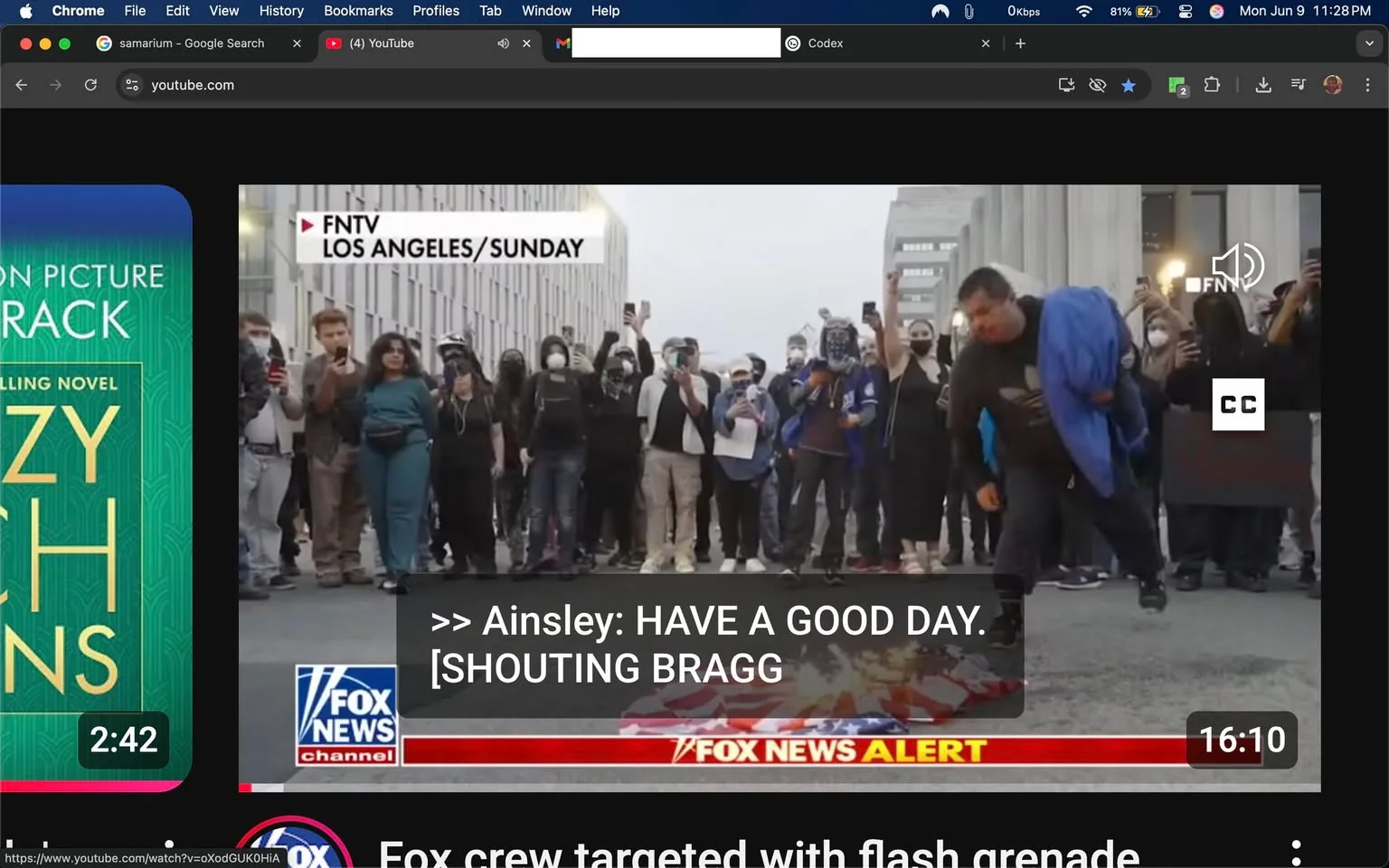Open Siri from menu bar
This screenshot has width=1389, height=868.
[1217, 11]
